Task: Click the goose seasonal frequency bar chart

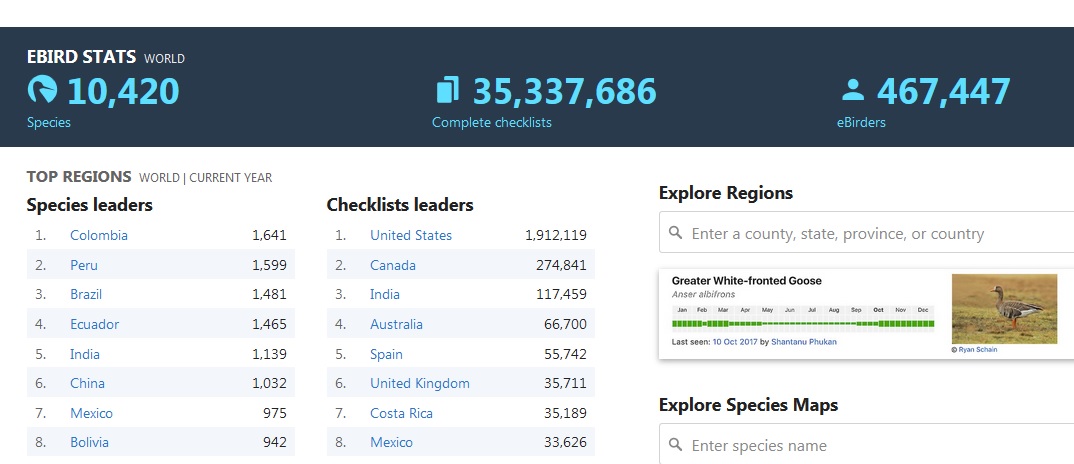Action: tap(803, 323)
